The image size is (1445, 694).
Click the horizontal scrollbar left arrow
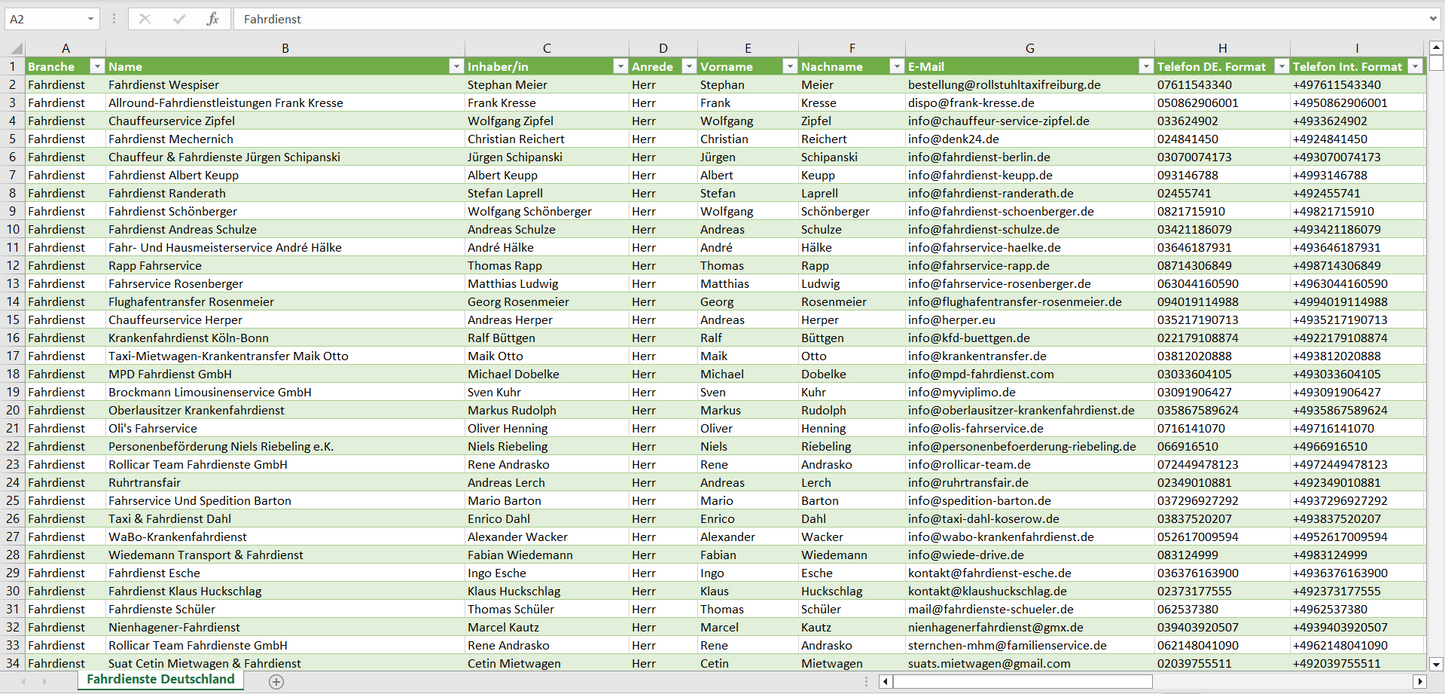[x=885, y=681]
